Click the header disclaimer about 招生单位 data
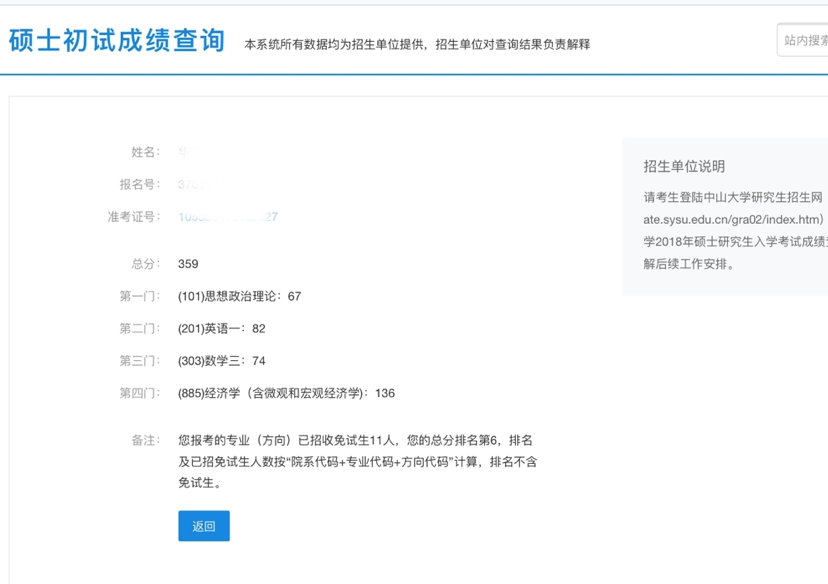The width and height of the screenshot is (828, 584). click(417, 44)
